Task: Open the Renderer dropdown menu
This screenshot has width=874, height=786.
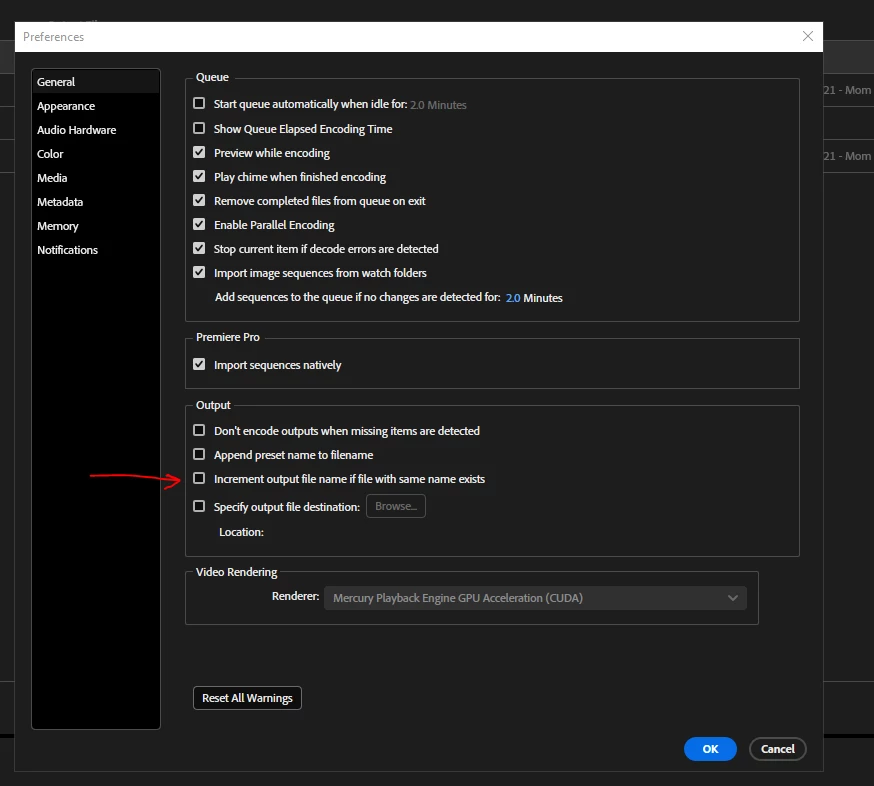Action: (x=535, y=598)
